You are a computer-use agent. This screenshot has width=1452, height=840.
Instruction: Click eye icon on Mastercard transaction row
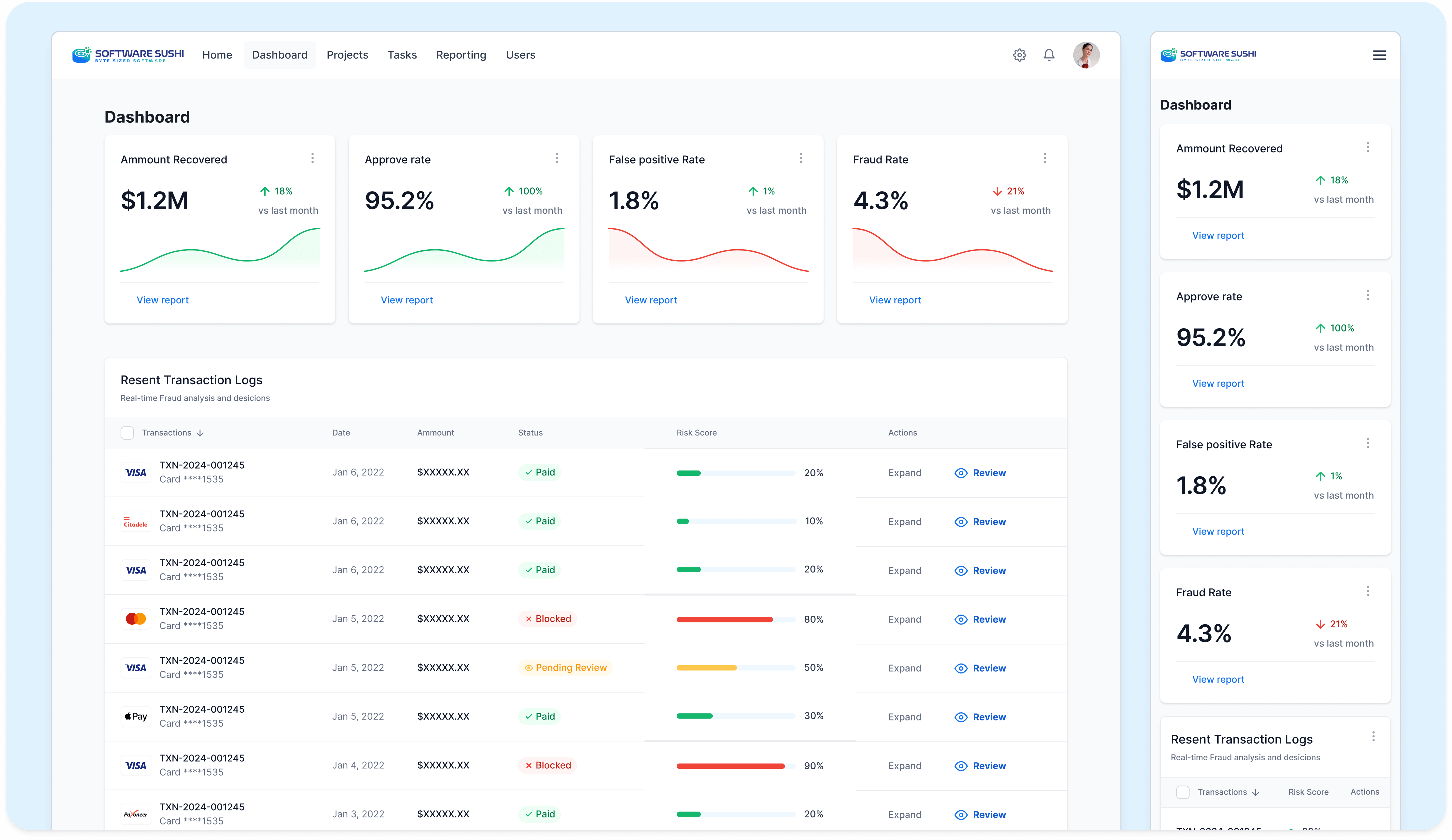click(960, 619)
